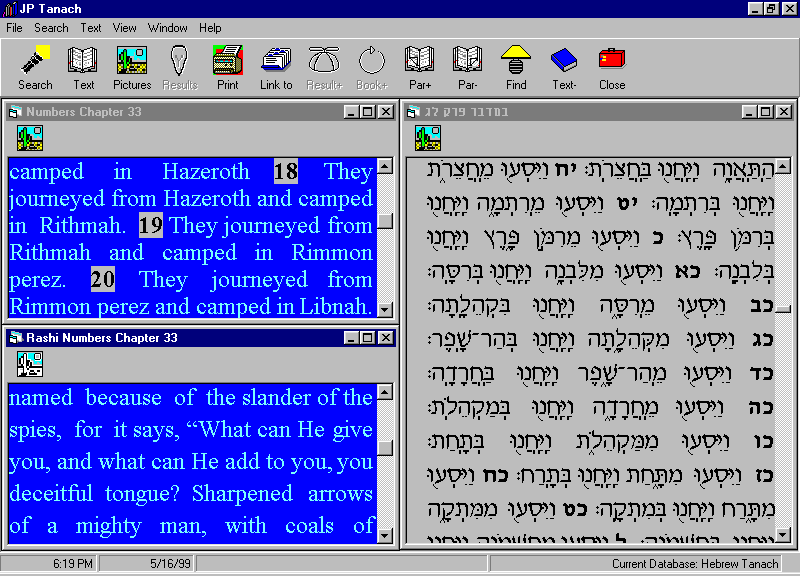Close the Rashi Numbers Chapter 33 window

point(386,338)
